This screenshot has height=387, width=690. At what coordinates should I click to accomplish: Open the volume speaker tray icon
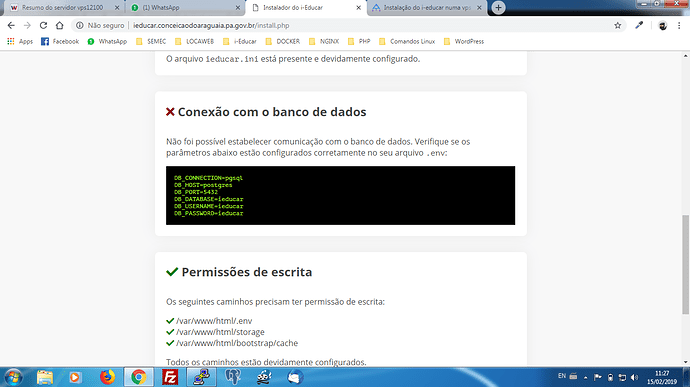634,377
